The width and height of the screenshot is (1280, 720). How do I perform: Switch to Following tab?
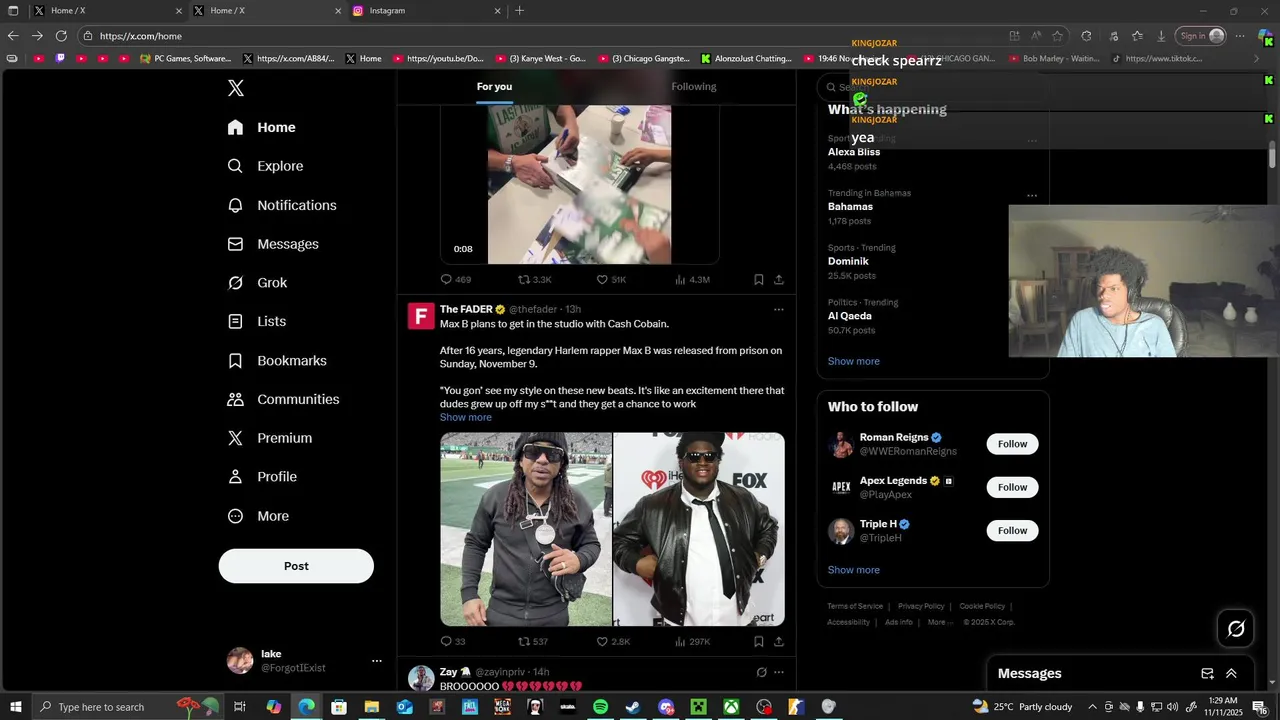click(694, 87)
